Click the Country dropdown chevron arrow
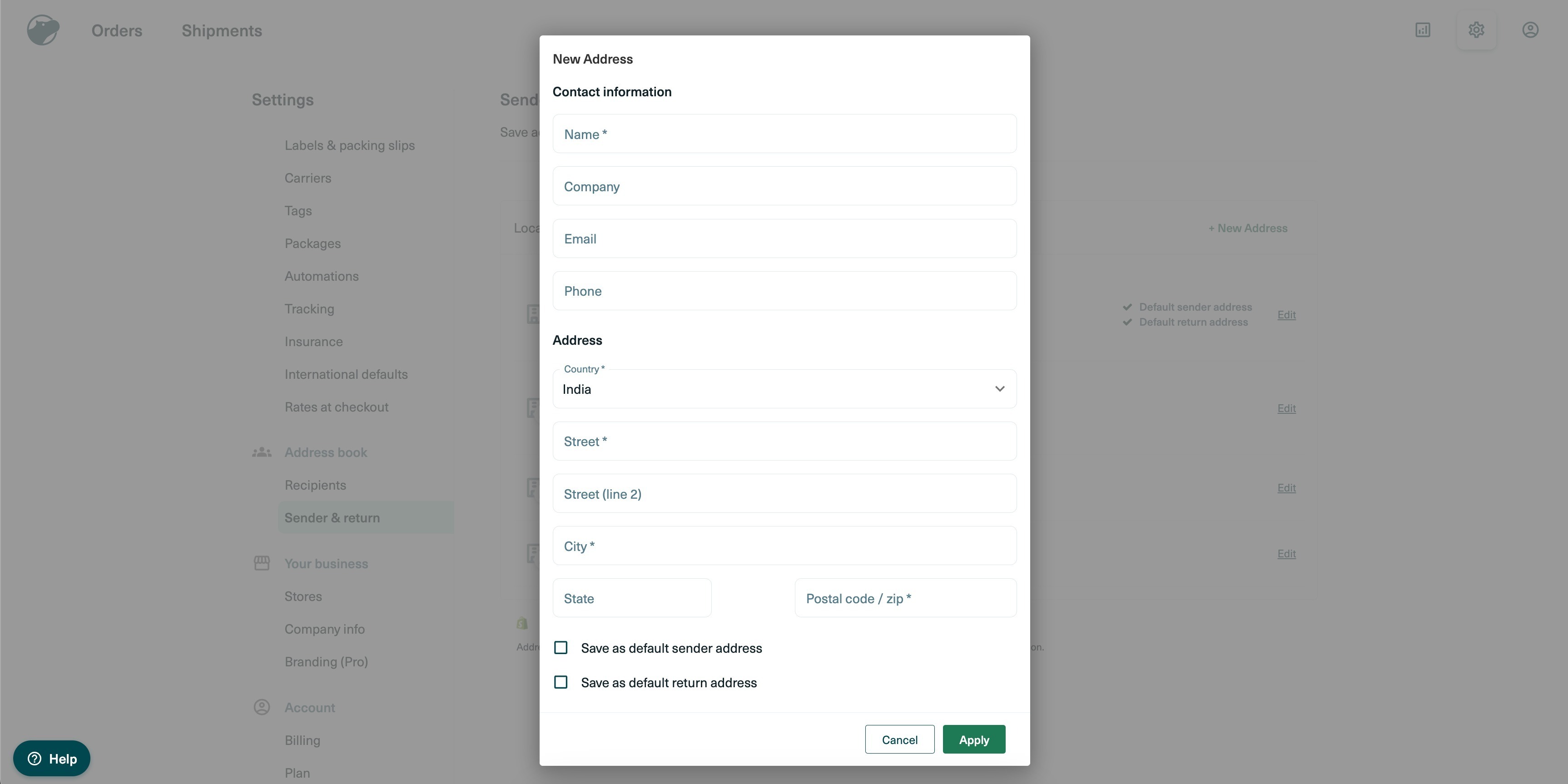 point(999,389)
